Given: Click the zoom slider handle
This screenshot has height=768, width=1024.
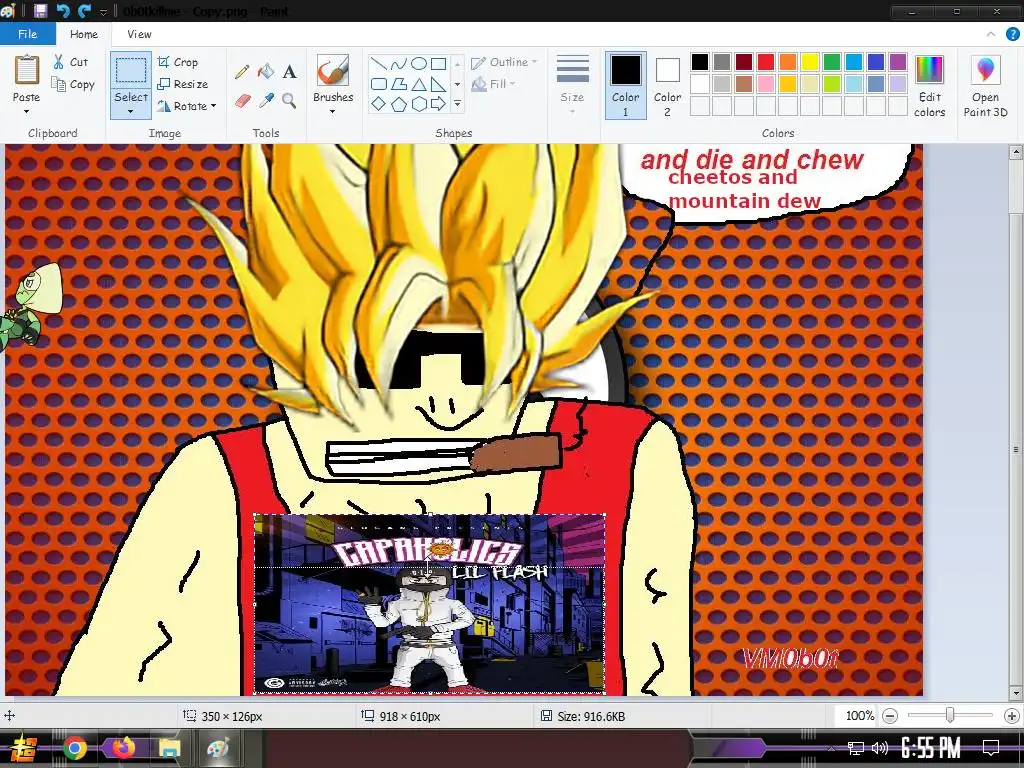Looking at the screenshot, I should pos(950,716).
